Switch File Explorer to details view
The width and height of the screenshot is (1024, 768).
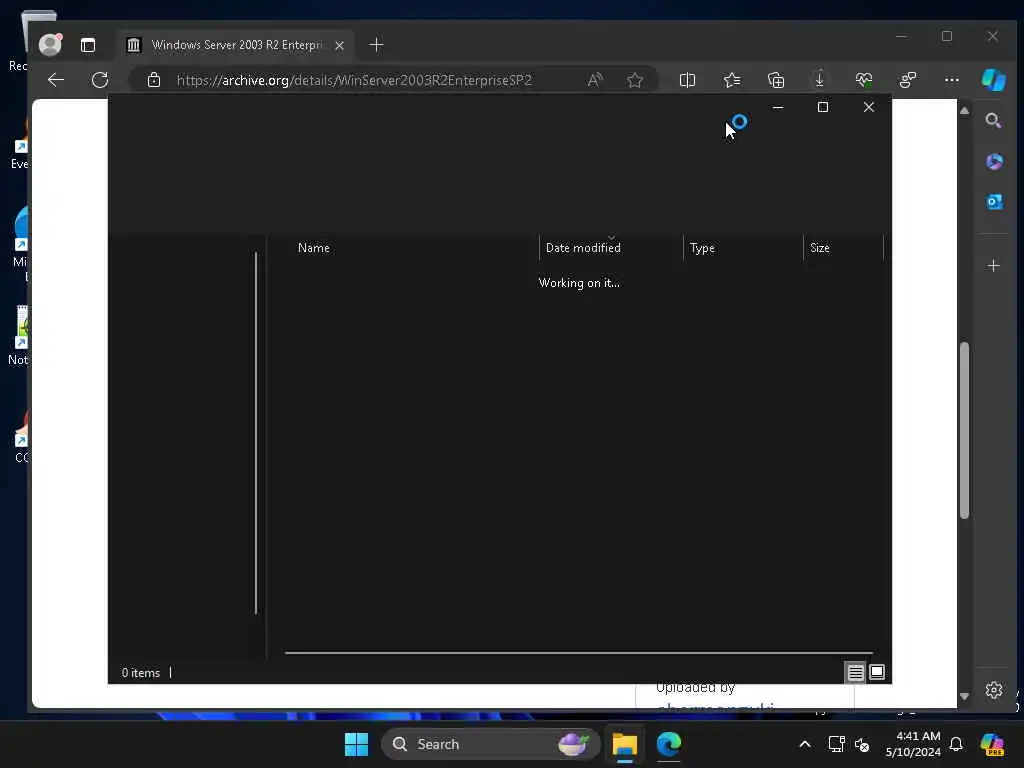point(856,672)
